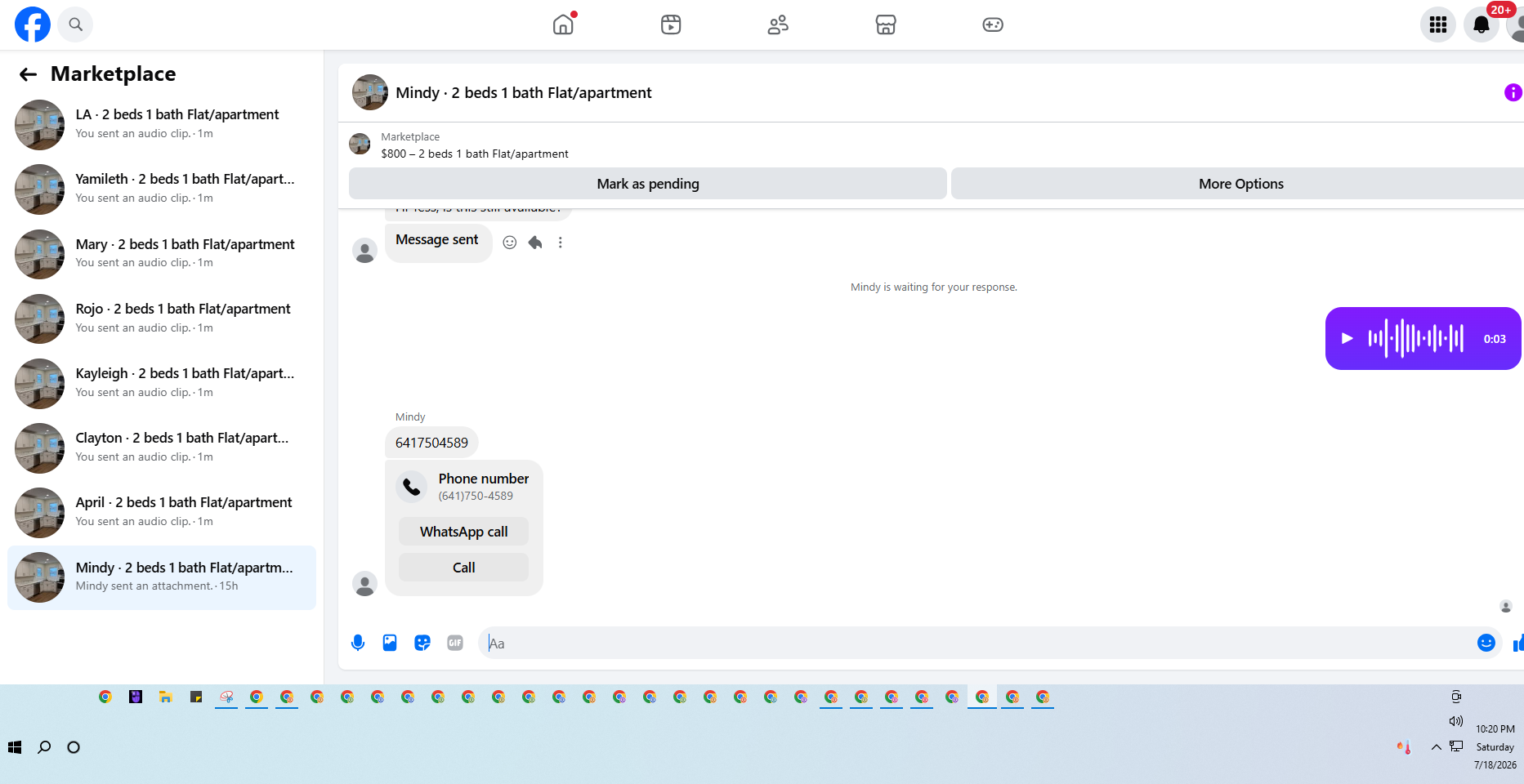Go to the Home feed tab
The image size is (1524, 784).
[x=563, y=24]
